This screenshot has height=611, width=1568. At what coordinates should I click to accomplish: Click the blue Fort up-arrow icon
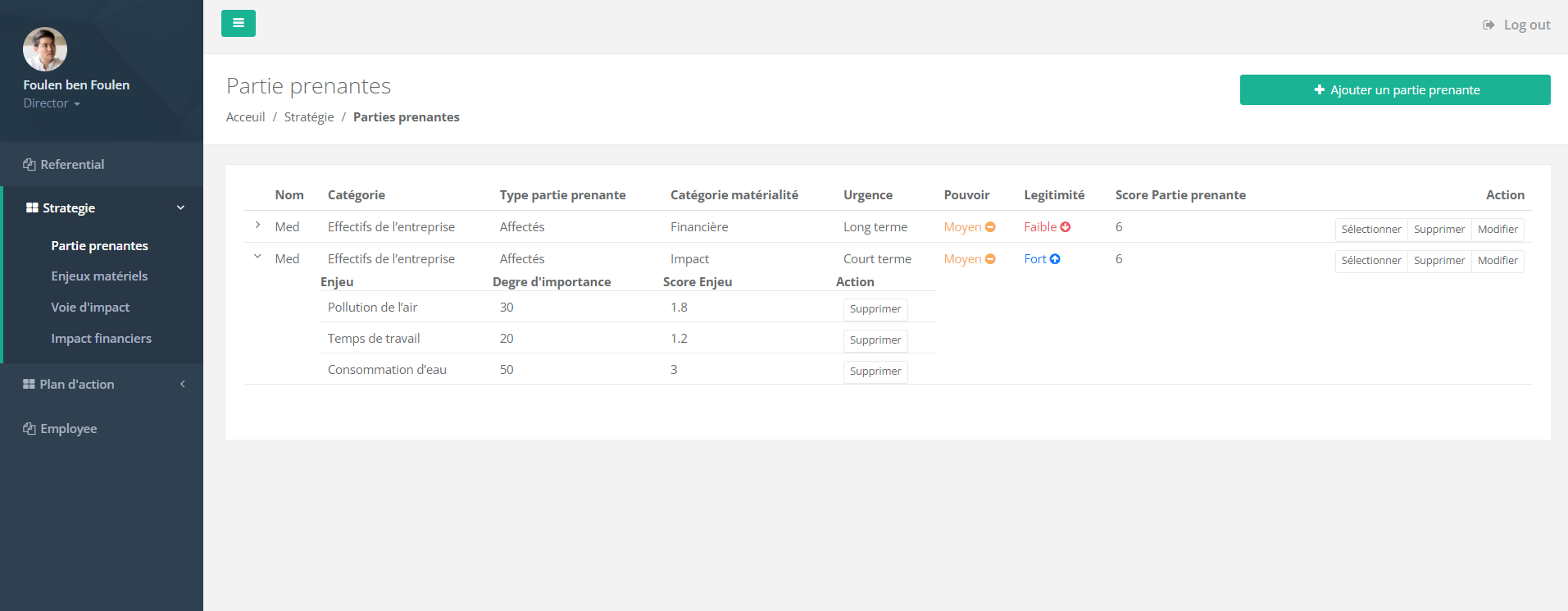coord(1055,259)
